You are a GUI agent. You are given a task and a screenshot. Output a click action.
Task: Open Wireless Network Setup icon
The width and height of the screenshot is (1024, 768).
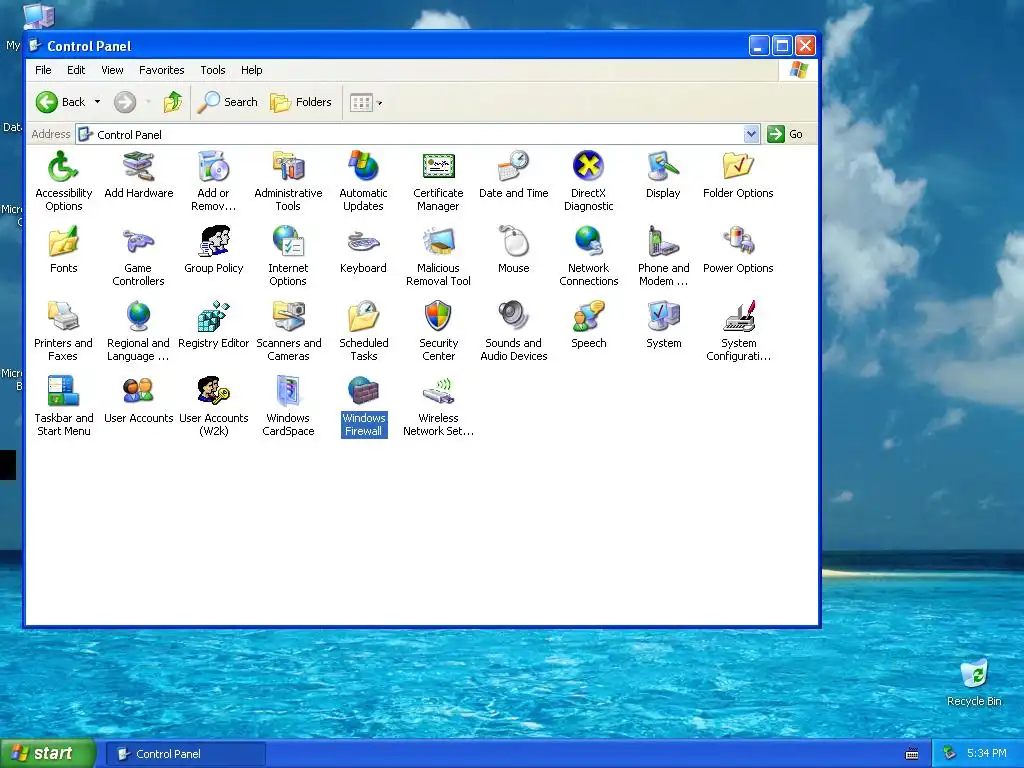click(438, 407)
